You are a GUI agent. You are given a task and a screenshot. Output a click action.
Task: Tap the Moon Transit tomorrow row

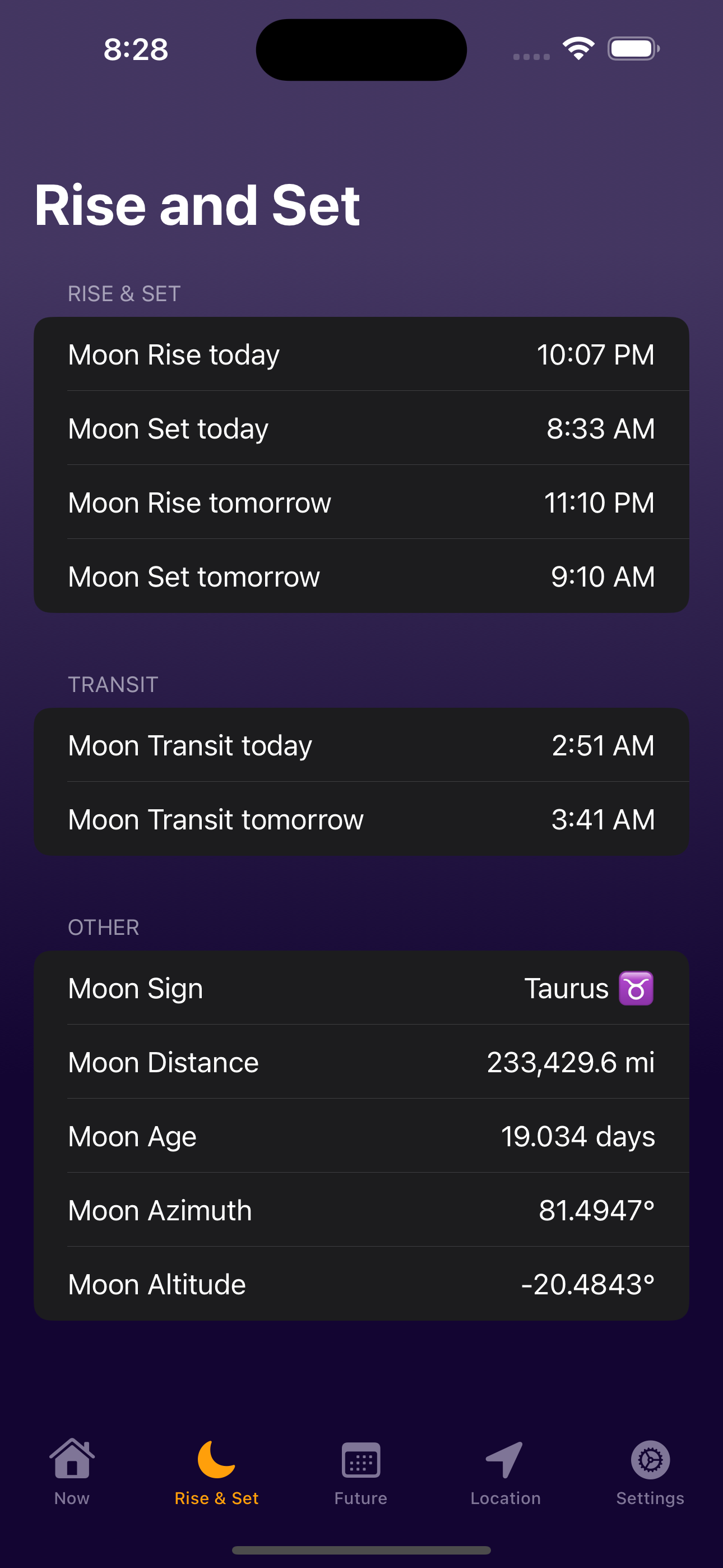pyautogui.click(x=361, y=819)
